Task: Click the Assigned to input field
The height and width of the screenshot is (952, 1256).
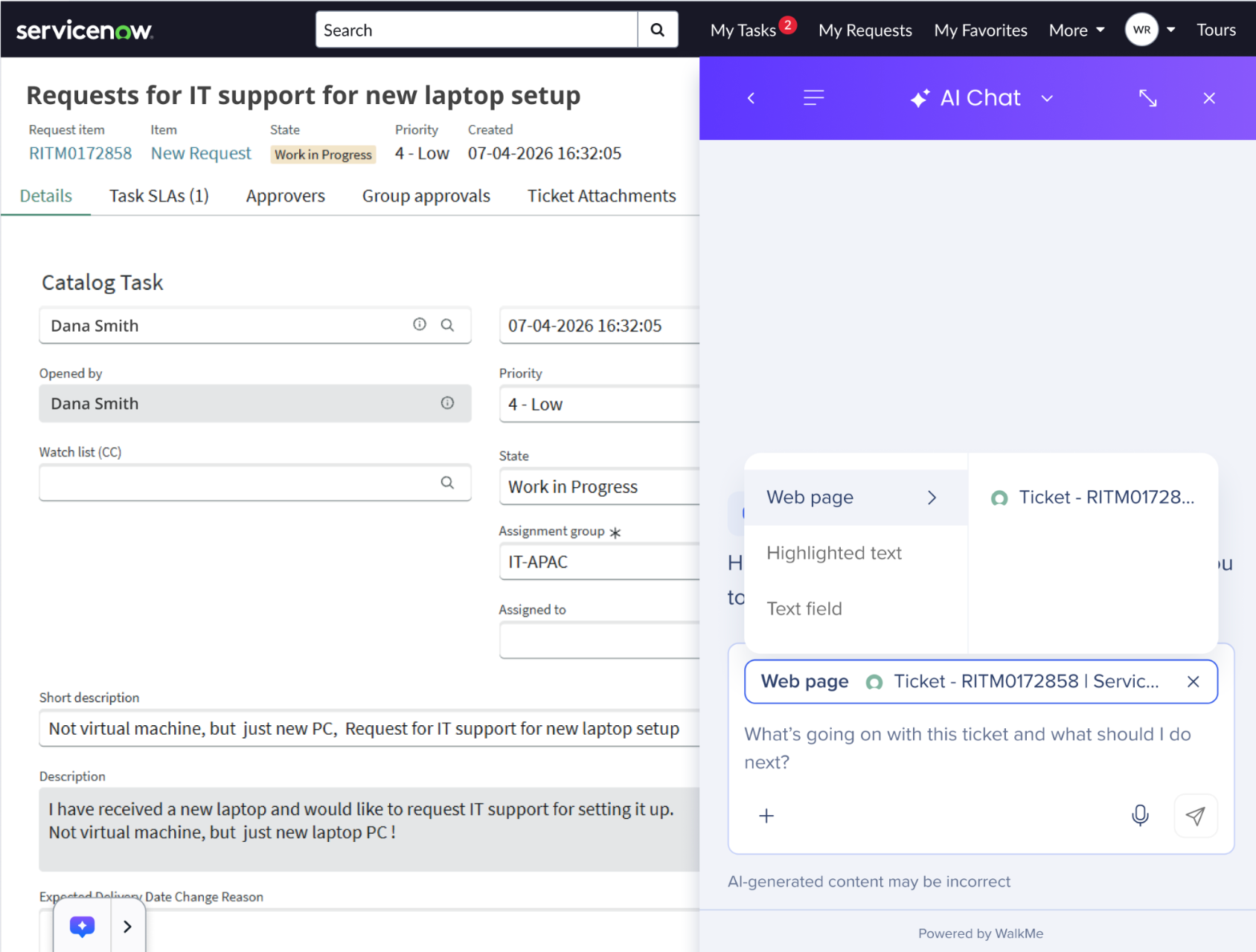Action: click(600, 640)
